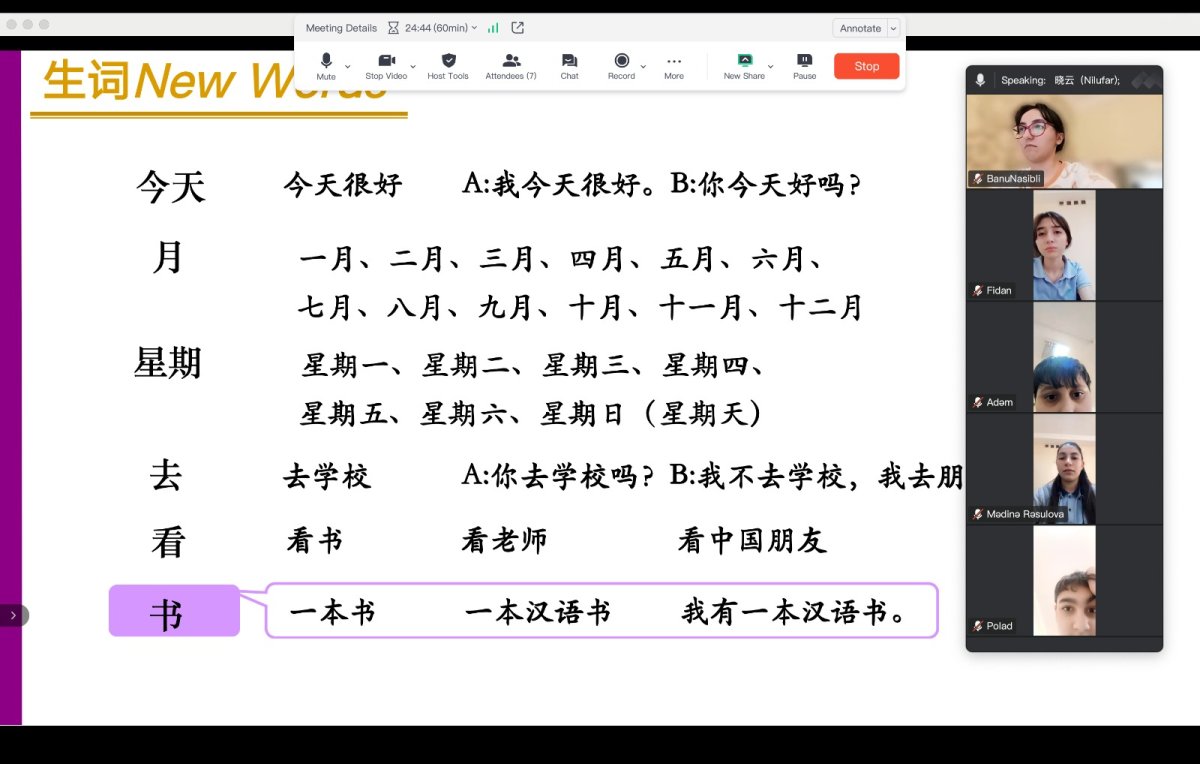This screenshot has height=764, width=1200.
Task: Mute the microphone in the meeting toolbar
Action: pos(326,66)
